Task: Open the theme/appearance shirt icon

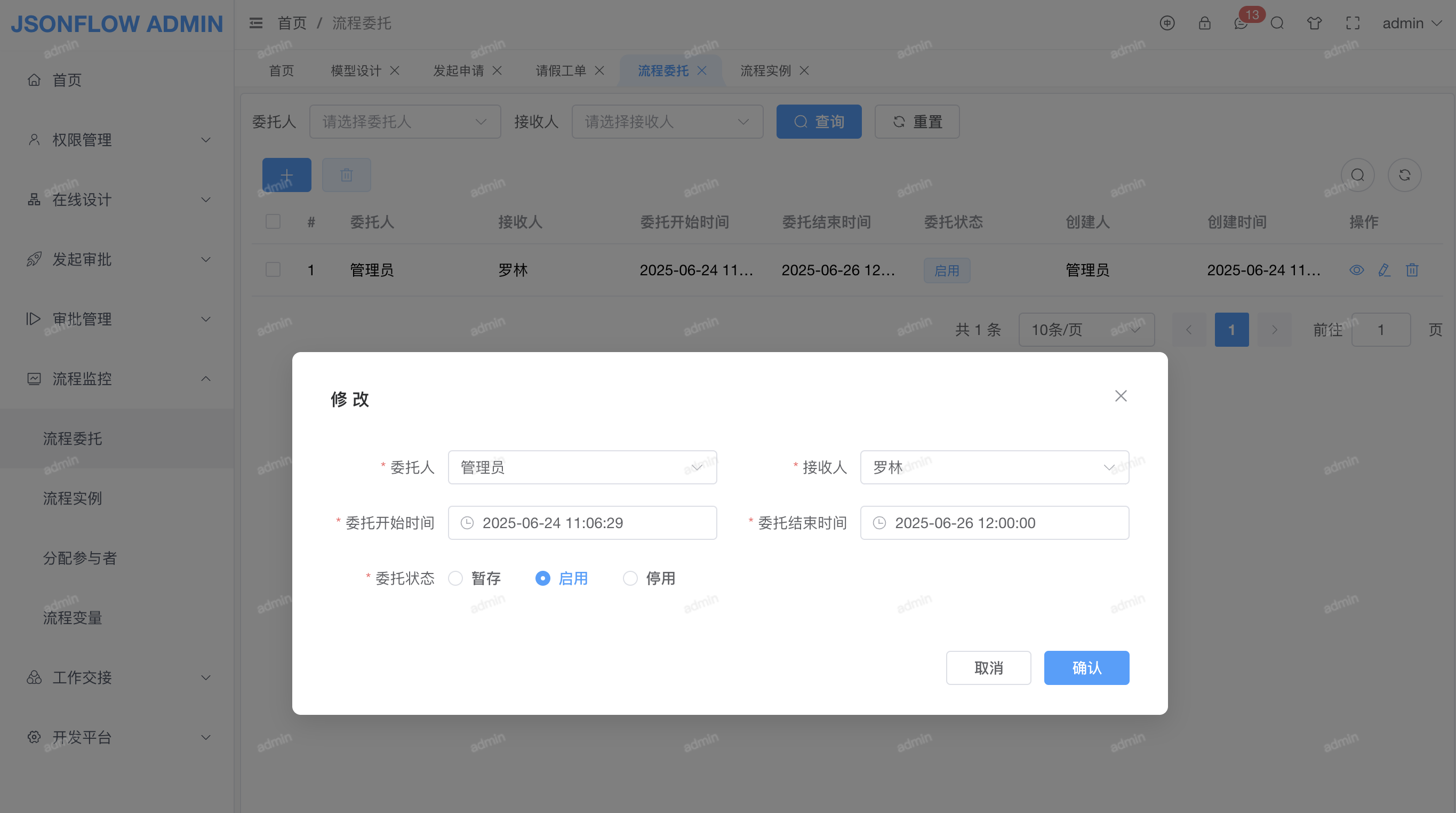Action: coord(1314,23)
